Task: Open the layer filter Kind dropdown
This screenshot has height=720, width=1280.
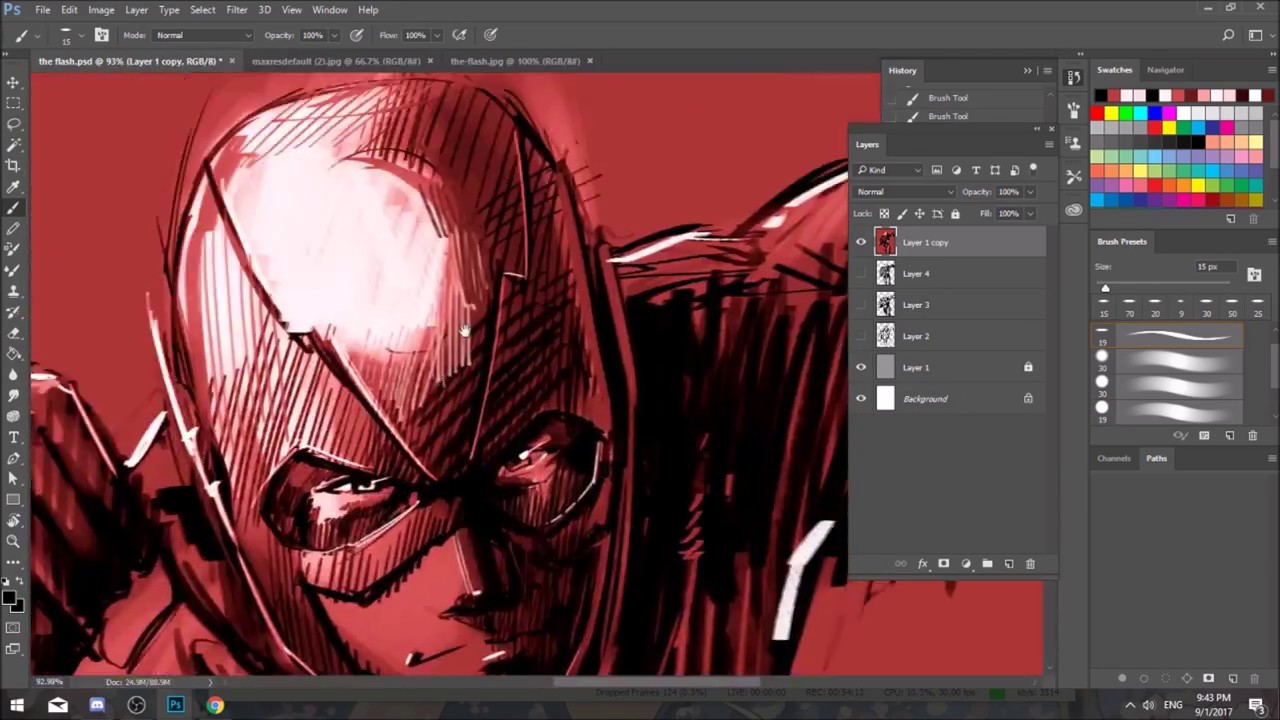Action: tap(889, 170)
